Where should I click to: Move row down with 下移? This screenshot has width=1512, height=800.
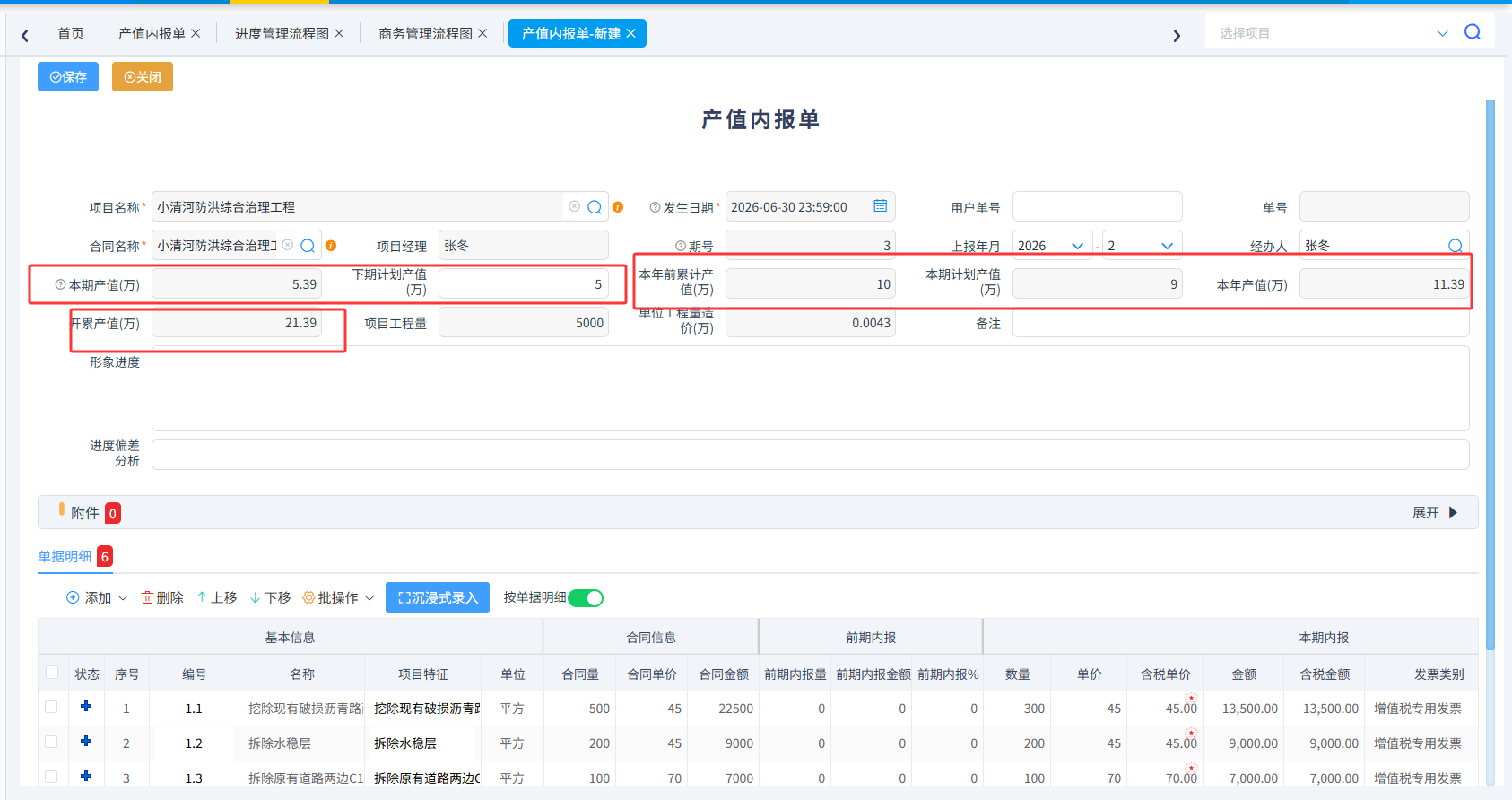(271, 597)
